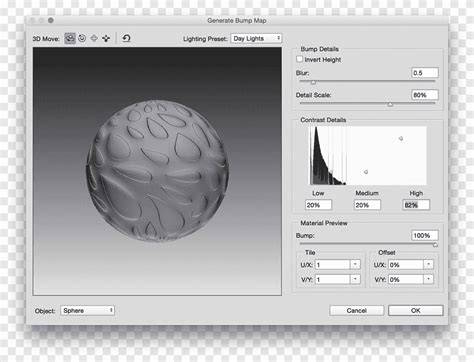Select the 3D rotate object tool

coord(70,38)
